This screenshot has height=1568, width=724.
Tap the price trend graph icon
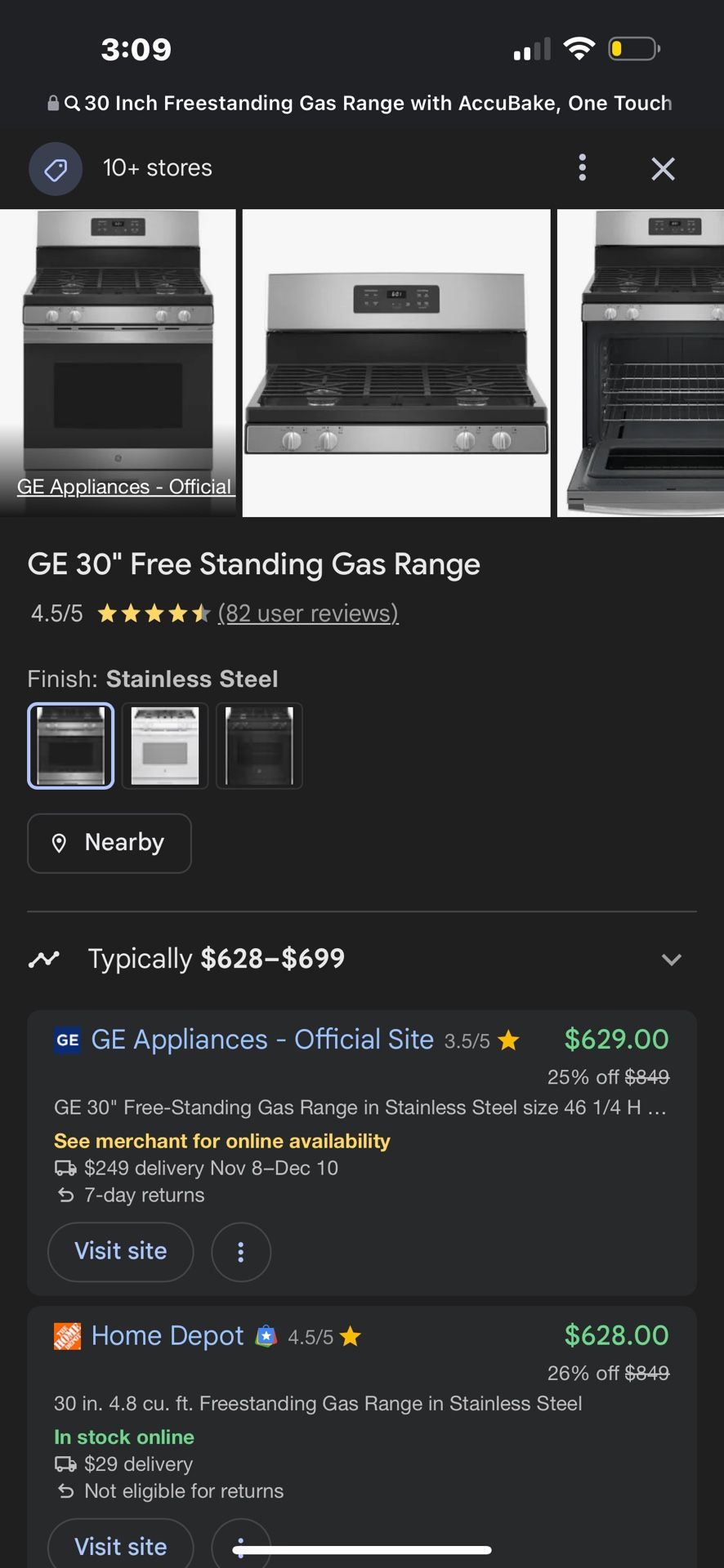44,959
